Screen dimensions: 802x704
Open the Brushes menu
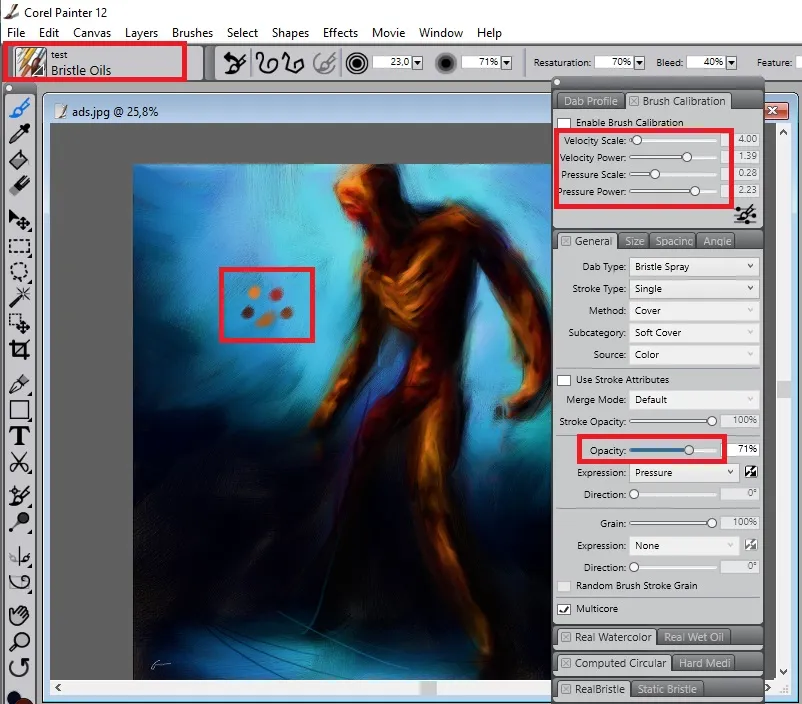pos(192,33)
